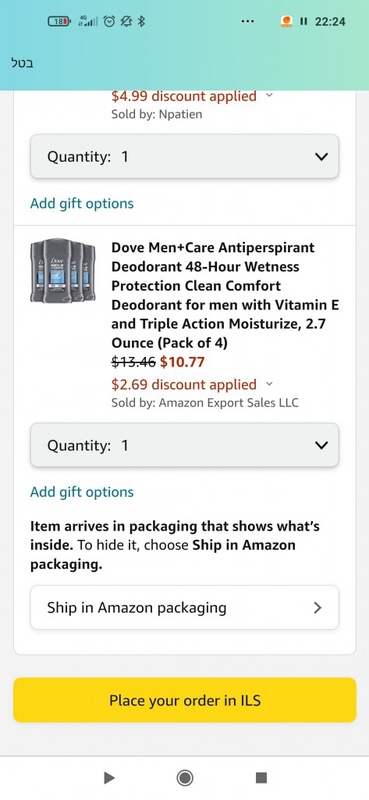Tap the battery indicator in status bar
Screen dimensions: 369x800
[x=59, y=21]
